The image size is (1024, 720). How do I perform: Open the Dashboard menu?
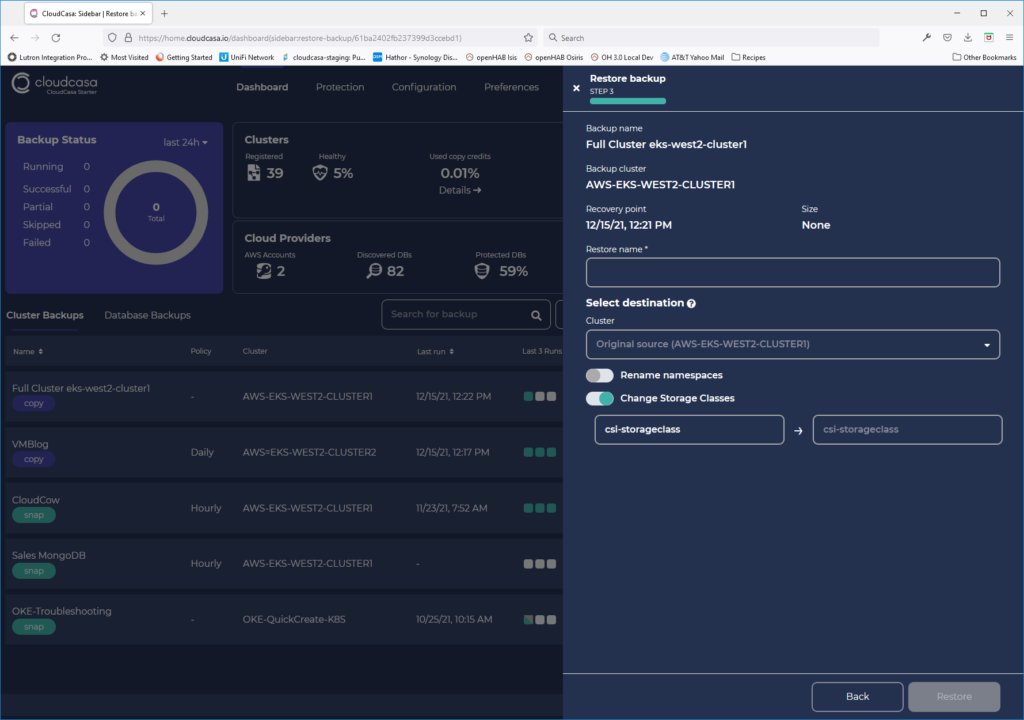262,87
